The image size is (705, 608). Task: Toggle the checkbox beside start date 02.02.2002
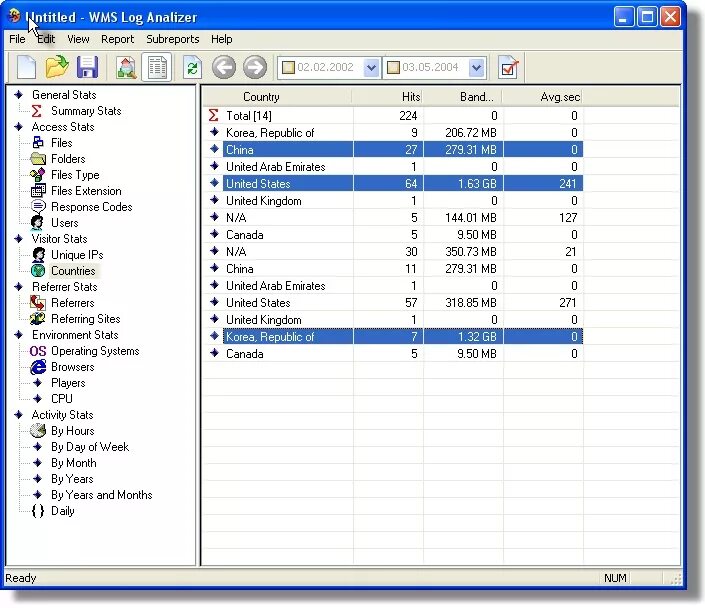point(288,67)
